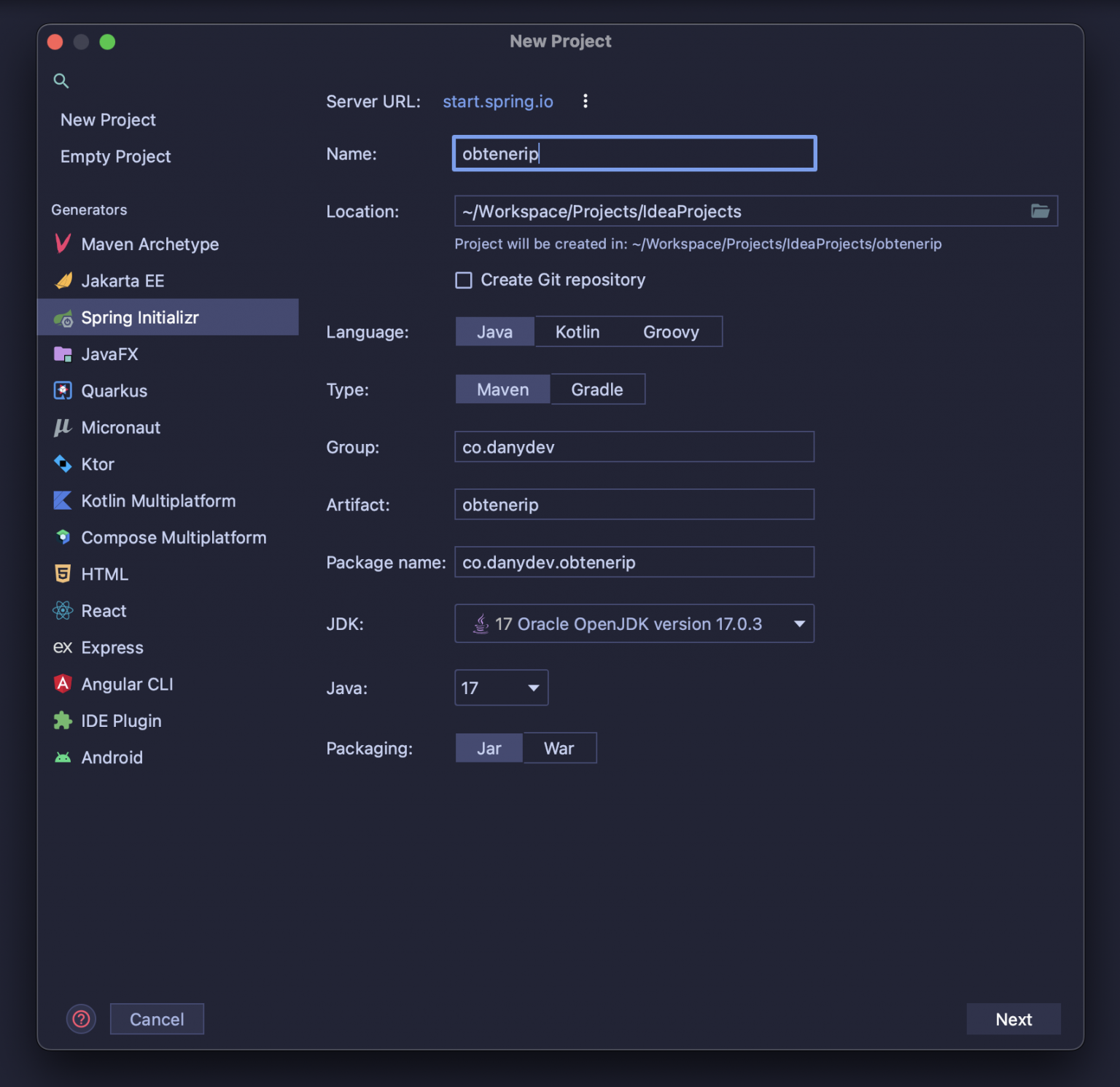The width and height of the screenshot is (1120, 1087).
Task: Select Kotlin as the language
Action: [x=577, y=331]
